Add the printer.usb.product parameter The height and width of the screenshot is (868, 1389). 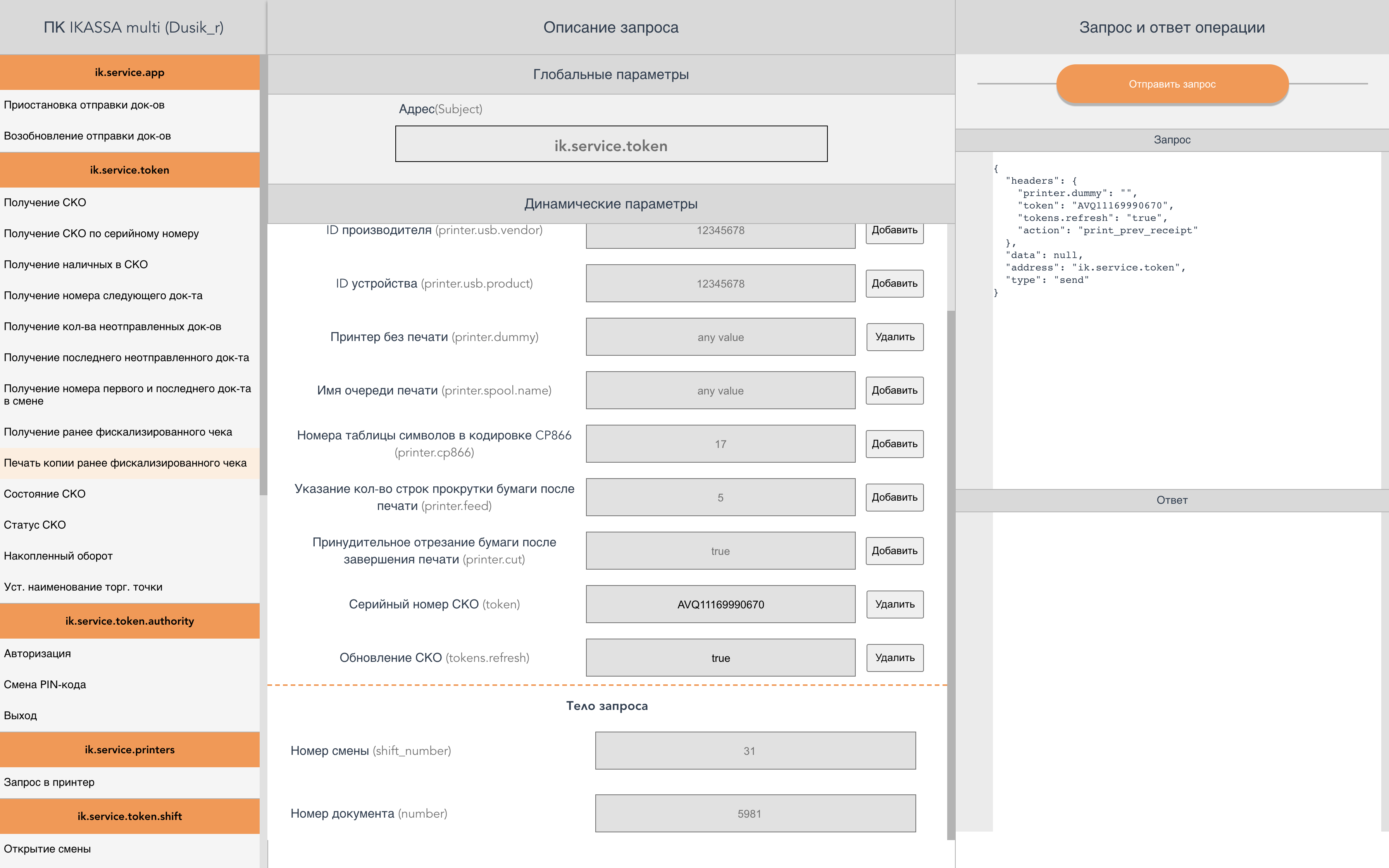894,284
